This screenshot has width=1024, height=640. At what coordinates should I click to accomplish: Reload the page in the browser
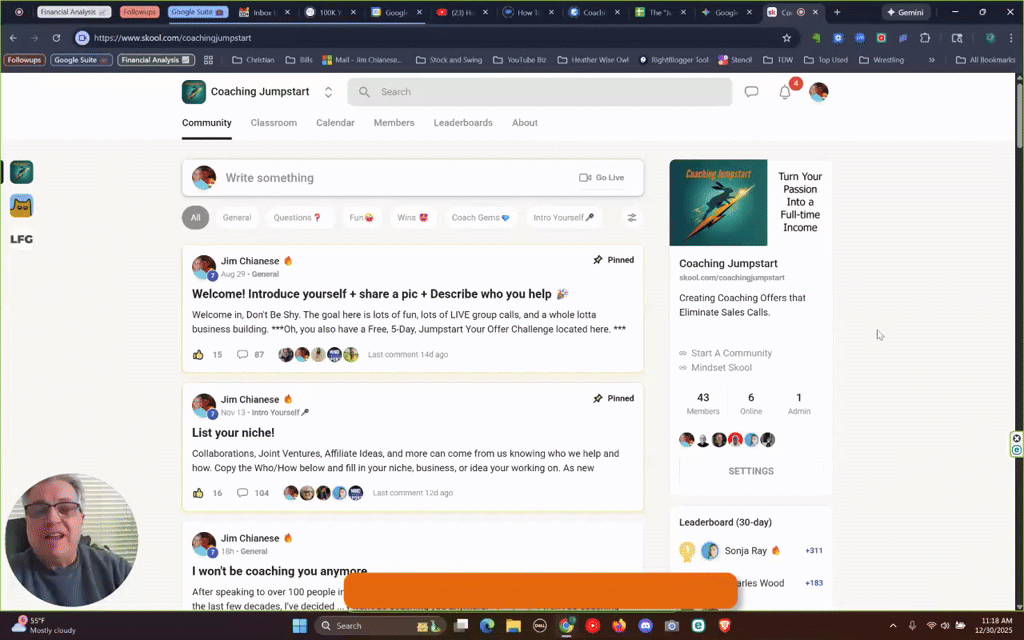[56, 38]
